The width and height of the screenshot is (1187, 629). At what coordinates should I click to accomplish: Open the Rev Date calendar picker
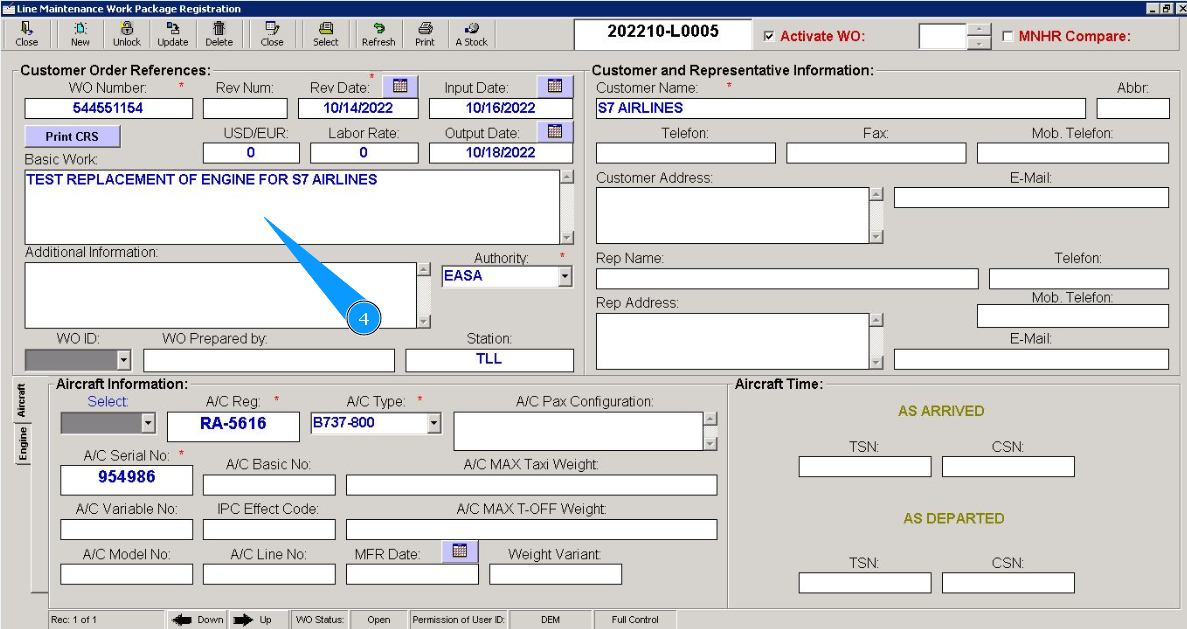400,86
